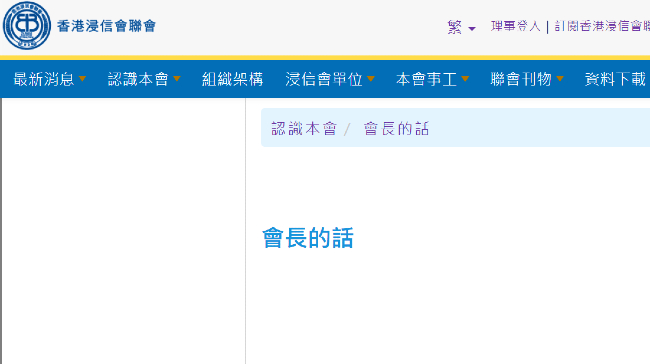
Task: Click 會長的話 in the breadcrumb
Action: pos(396,129)
